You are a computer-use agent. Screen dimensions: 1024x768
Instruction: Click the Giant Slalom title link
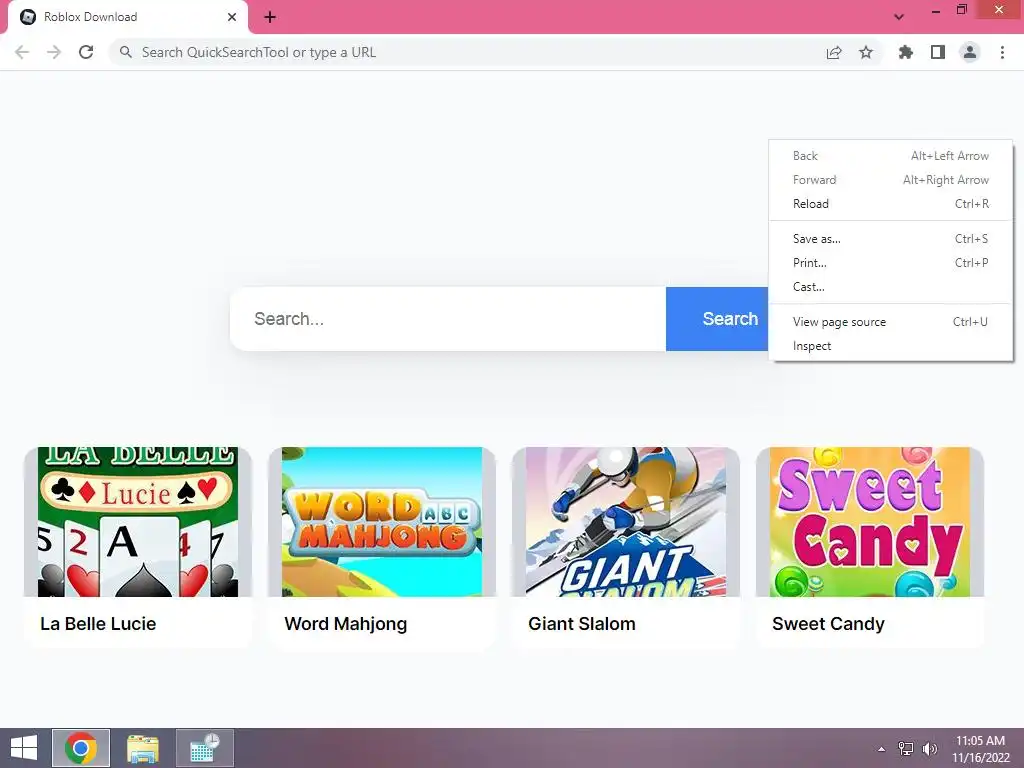(582, 624)
